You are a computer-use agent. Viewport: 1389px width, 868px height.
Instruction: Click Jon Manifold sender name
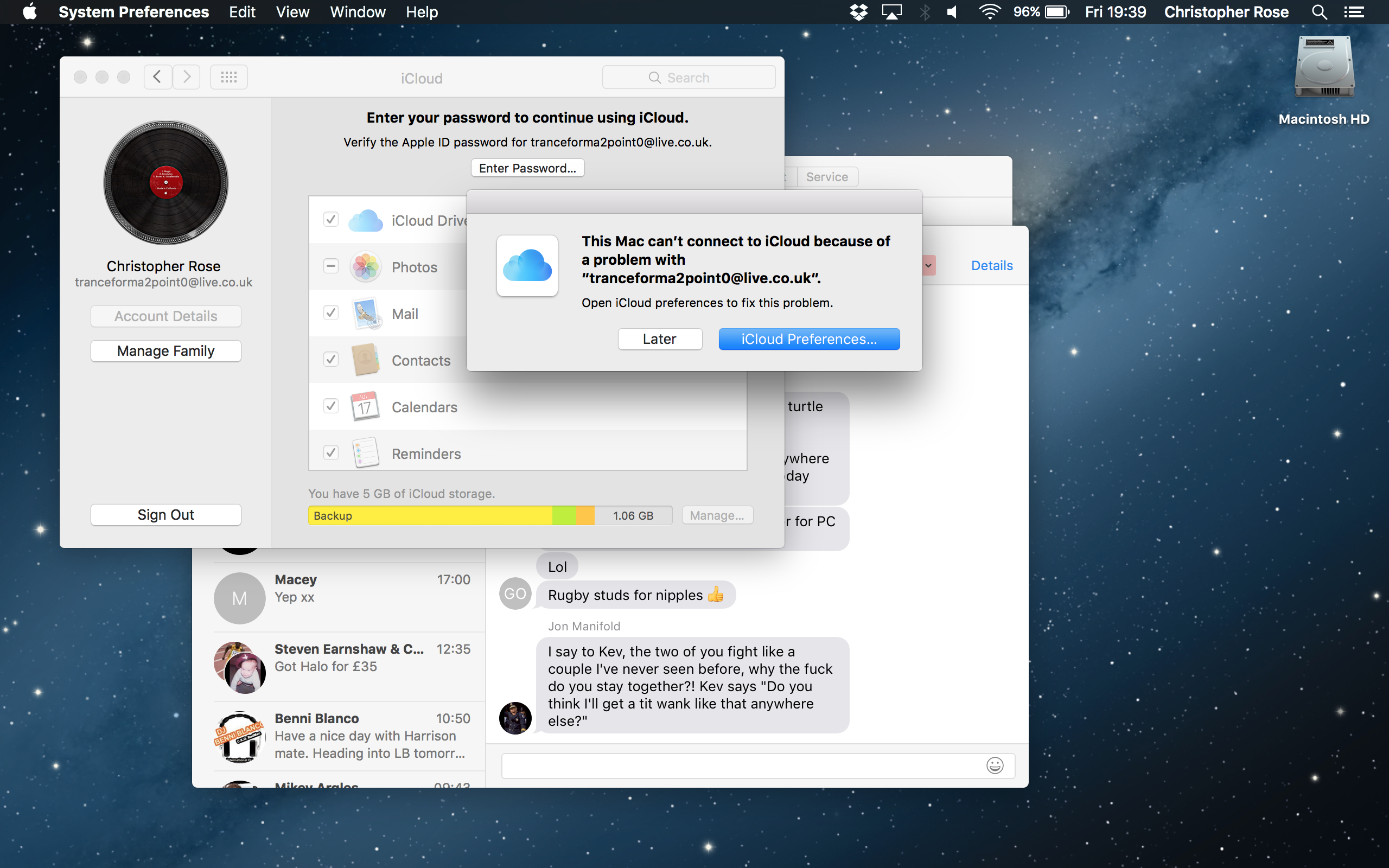[584, 626]
